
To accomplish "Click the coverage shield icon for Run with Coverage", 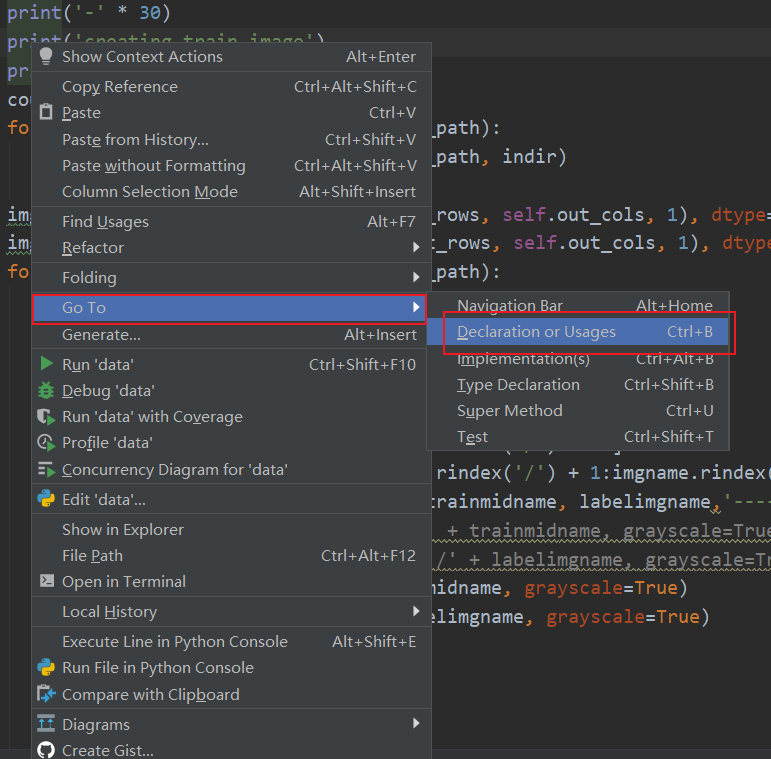I will pyautogui.click(x=46, y=417).
